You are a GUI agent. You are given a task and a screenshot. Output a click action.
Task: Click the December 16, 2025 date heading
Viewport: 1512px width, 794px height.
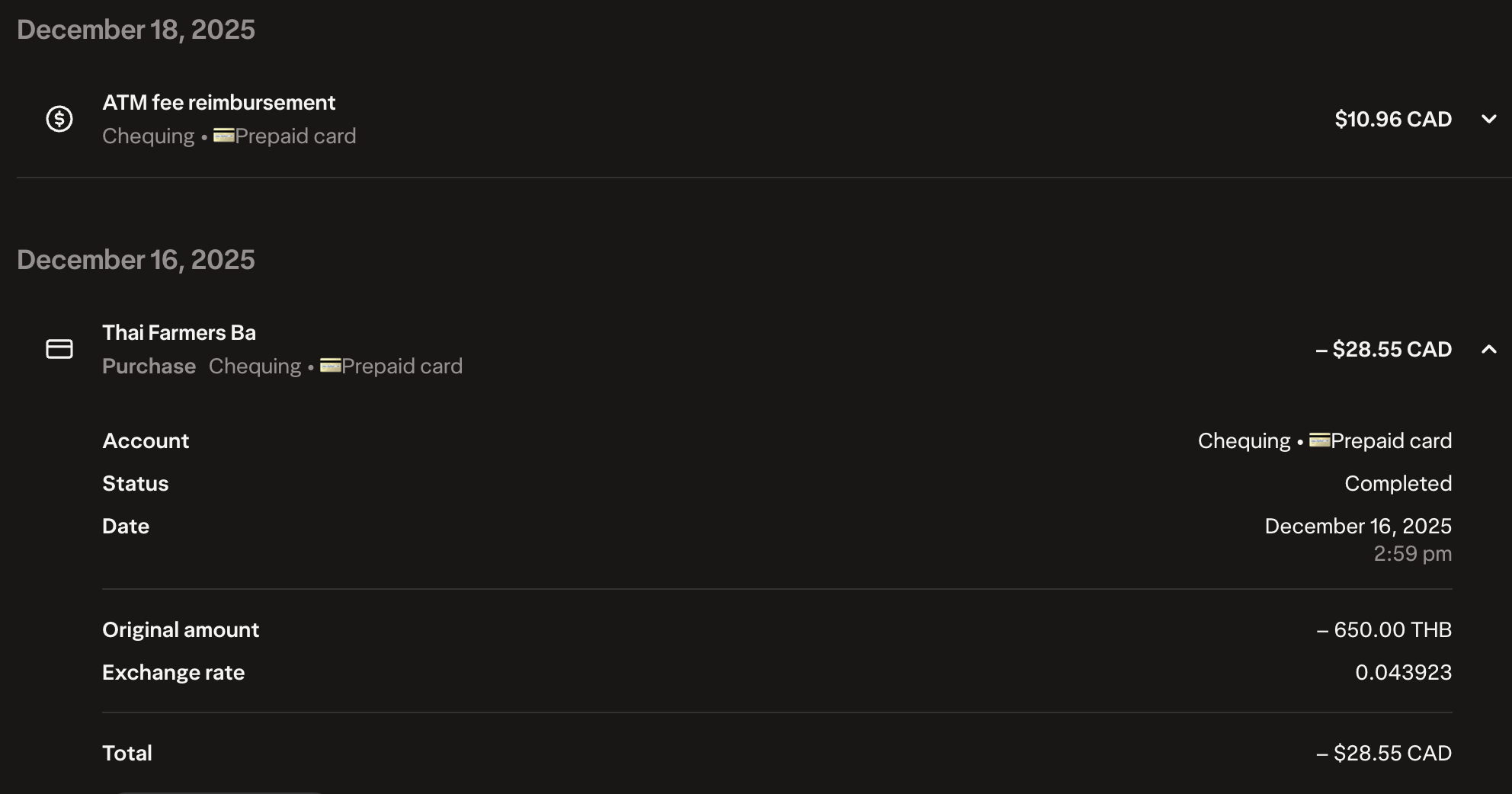(x=136, y=260)
